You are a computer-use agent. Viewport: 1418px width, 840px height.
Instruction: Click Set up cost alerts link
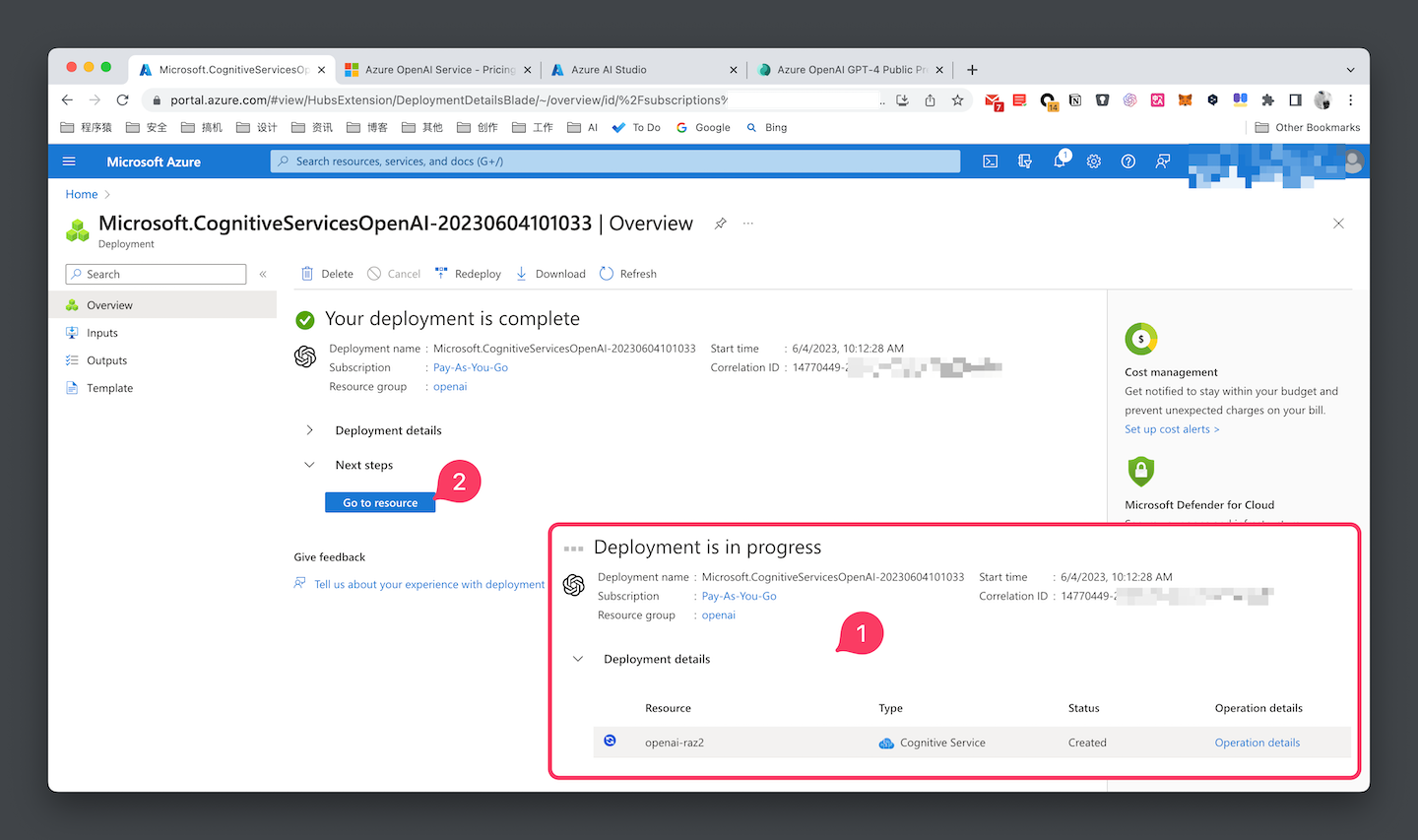(1172, 429)
